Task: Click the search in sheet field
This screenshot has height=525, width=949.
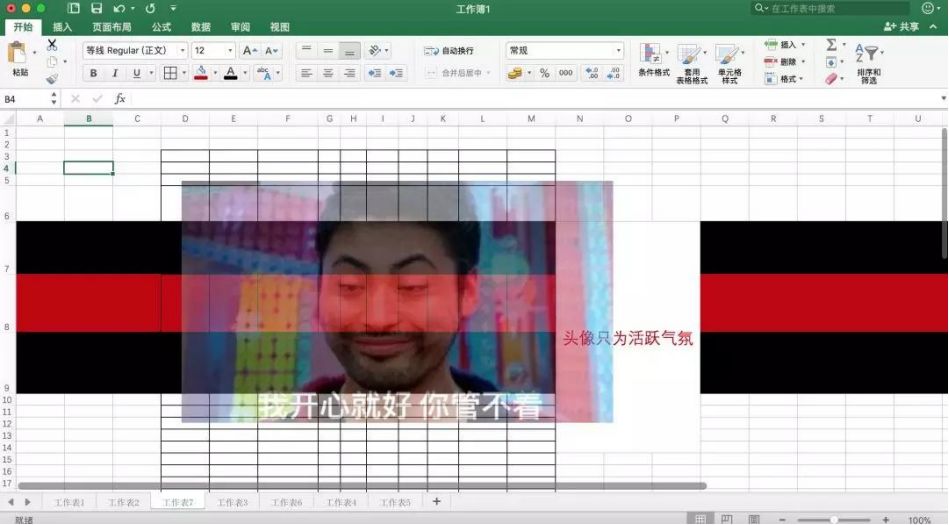Action: pyautogui.click(x=830, y=8)
